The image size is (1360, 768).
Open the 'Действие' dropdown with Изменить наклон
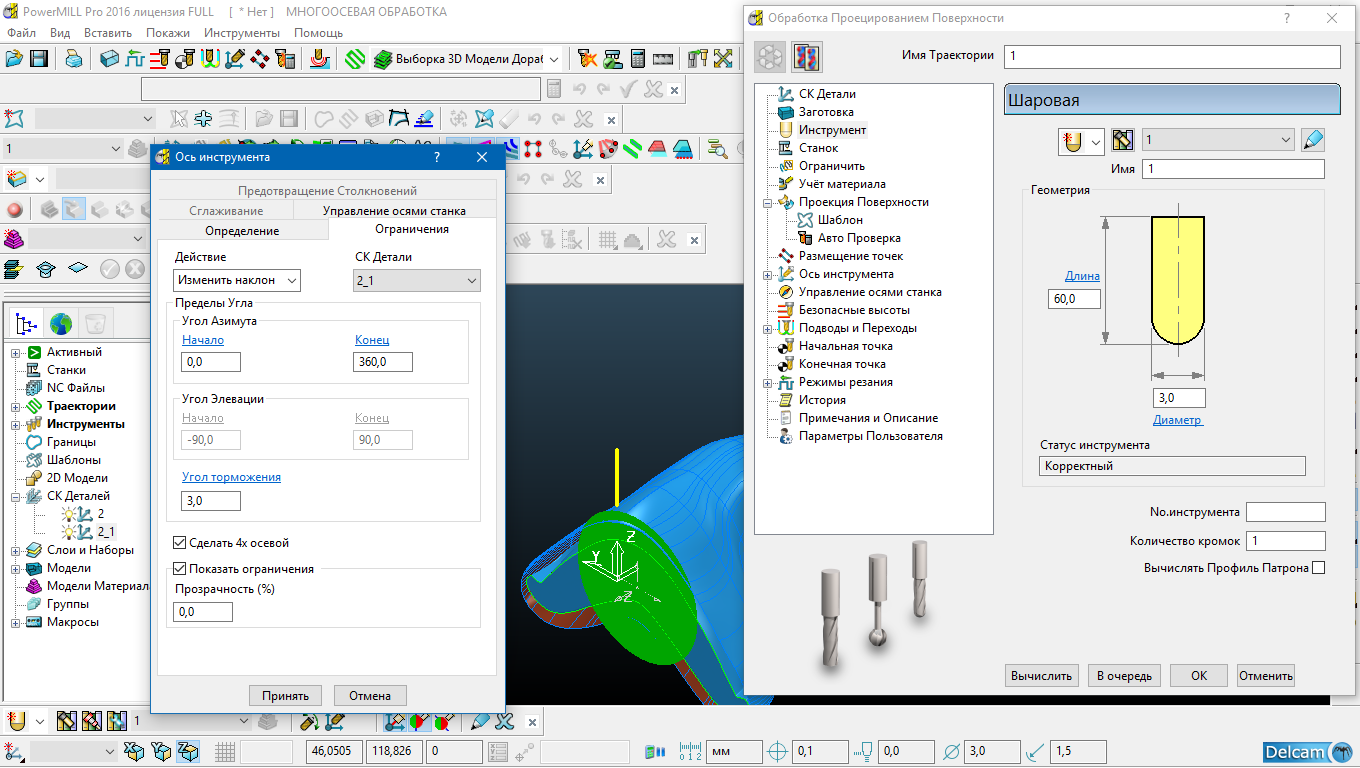coord(237,281)
